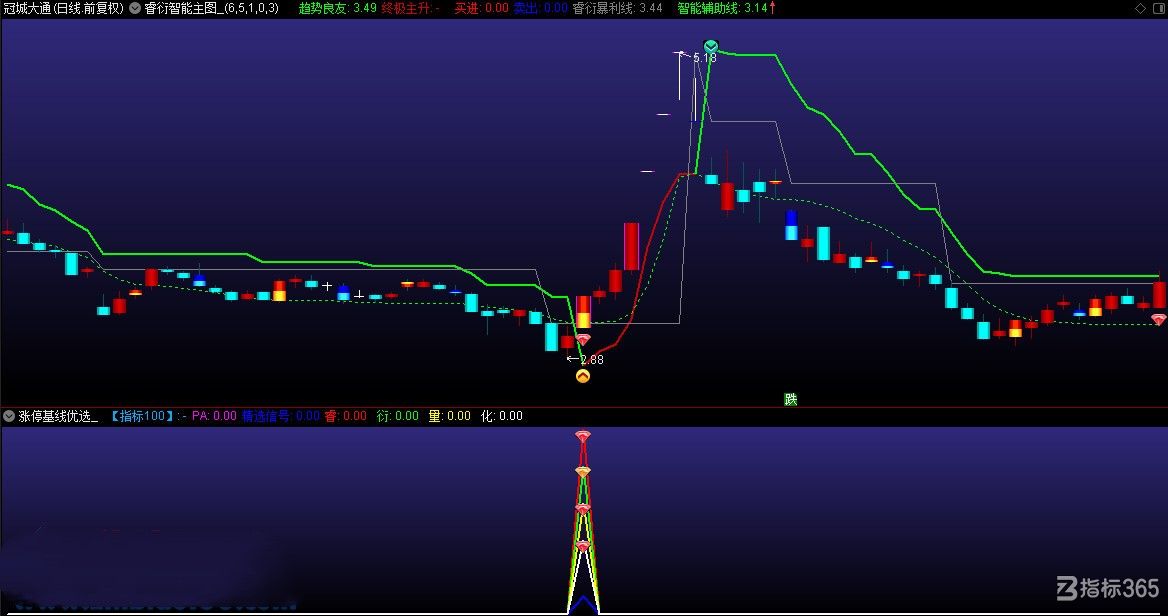
Task: Click the PA: 0.00 readout
Action: click(x=214, y=416)
